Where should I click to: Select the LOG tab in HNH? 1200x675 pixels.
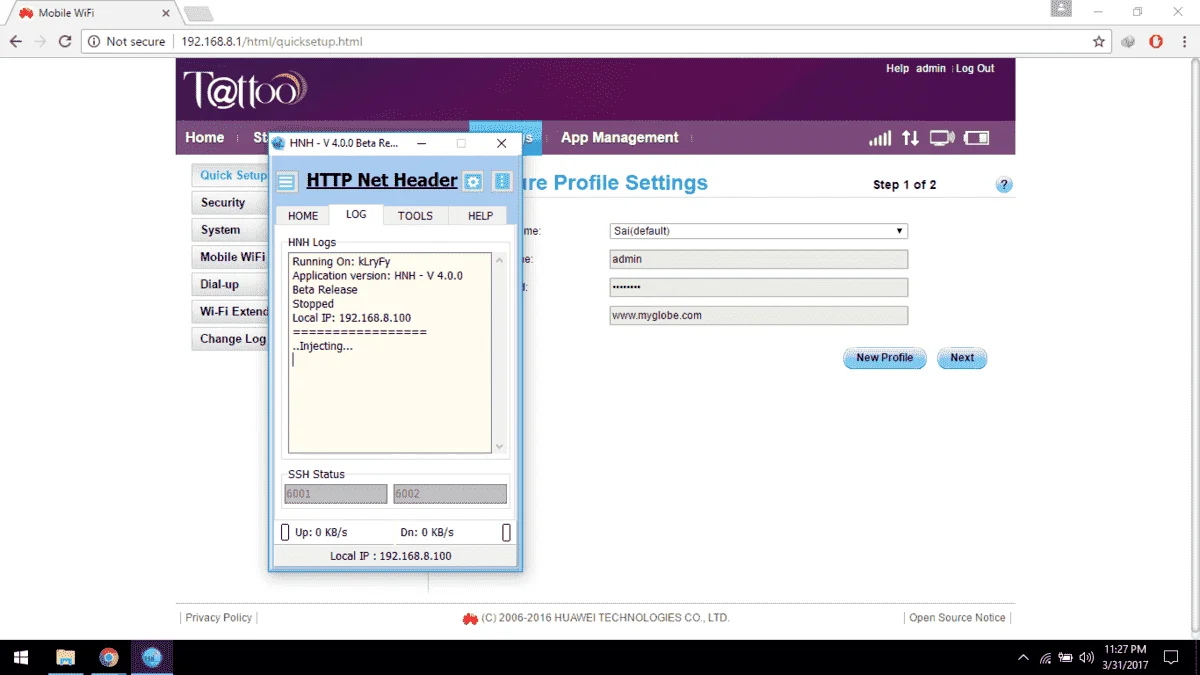coord(356,214)
